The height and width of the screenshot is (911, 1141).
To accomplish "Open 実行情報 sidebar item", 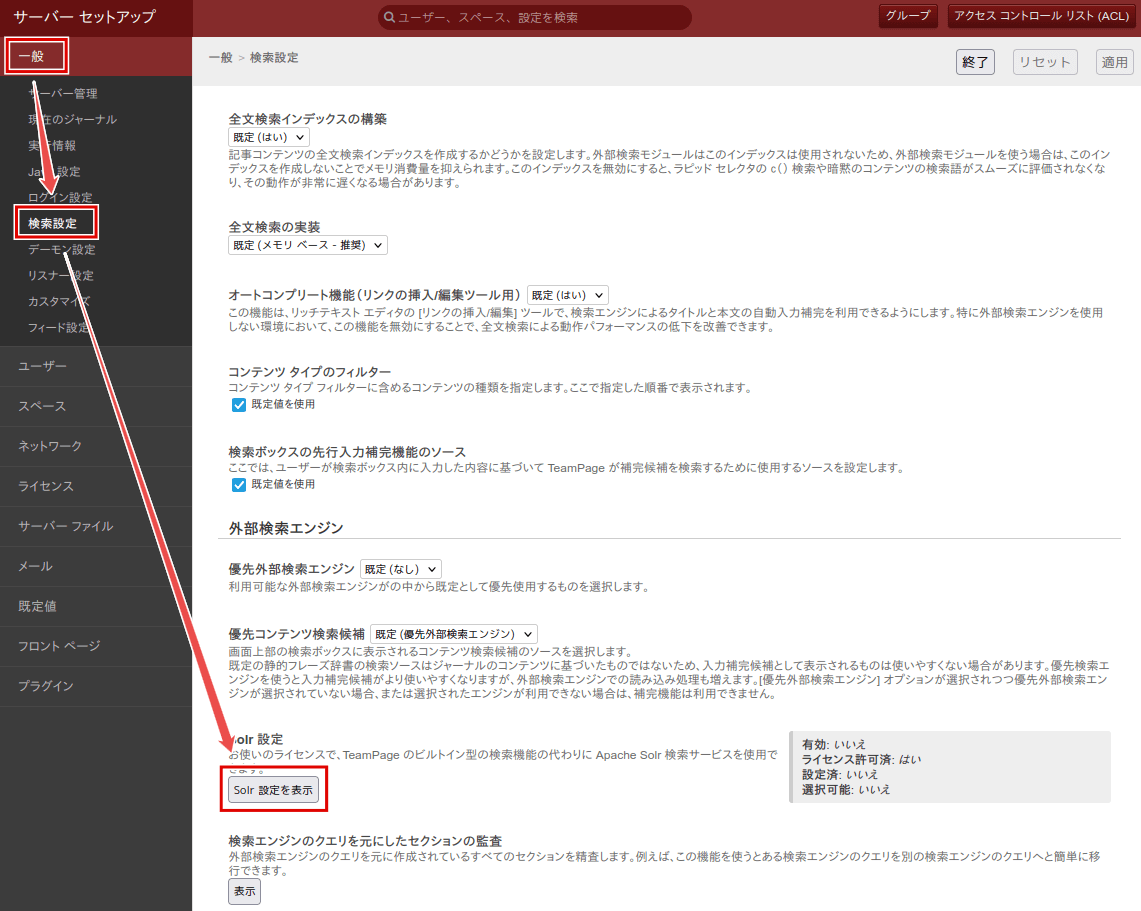I will point(52,146).
